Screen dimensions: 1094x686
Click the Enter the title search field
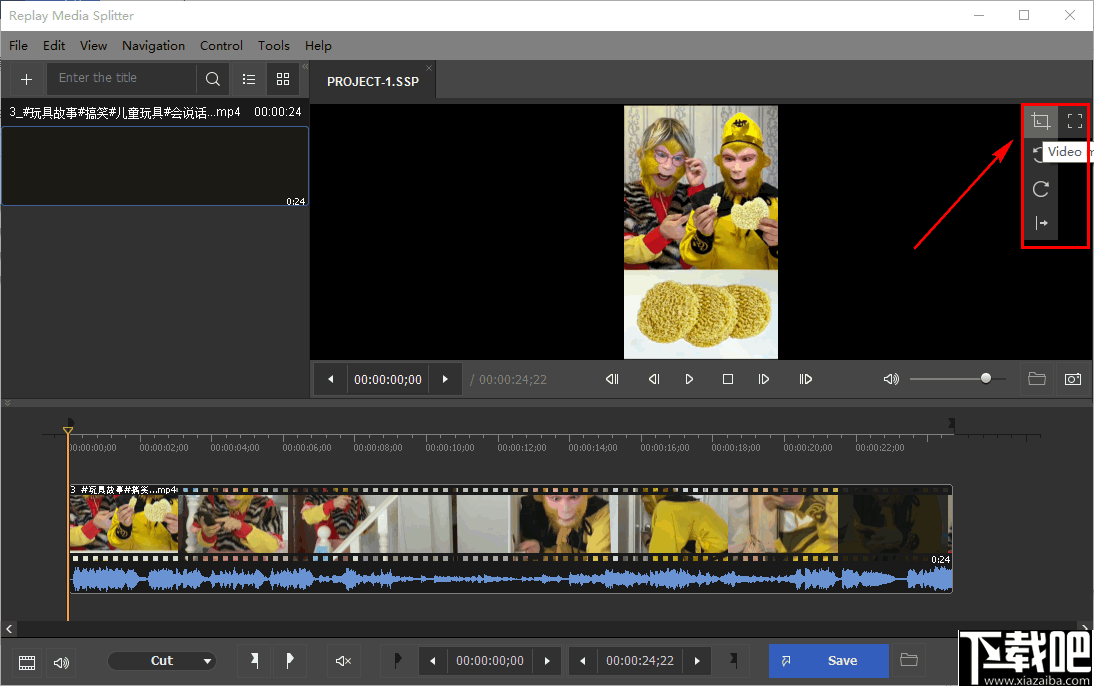pyautogui.click(x=122, y=78)
